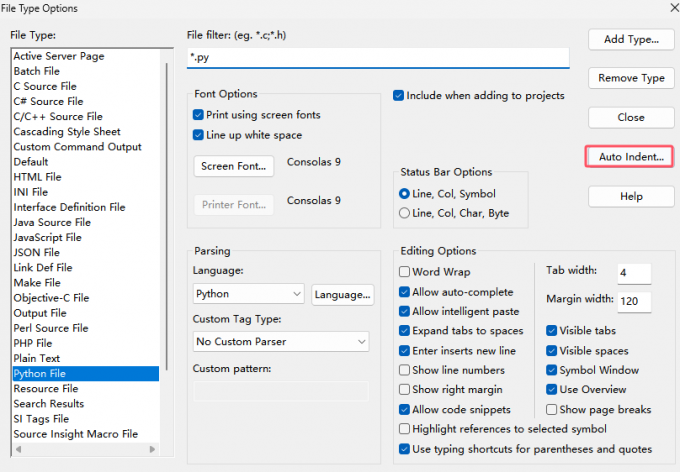Click the Auto Indent button
The image size is (680, 472).
pyautogui.click(x=630, y=157)
